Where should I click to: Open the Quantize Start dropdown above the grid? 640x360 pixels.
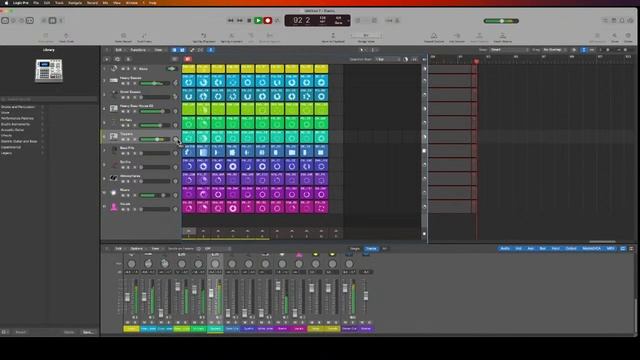coord(388,59)
